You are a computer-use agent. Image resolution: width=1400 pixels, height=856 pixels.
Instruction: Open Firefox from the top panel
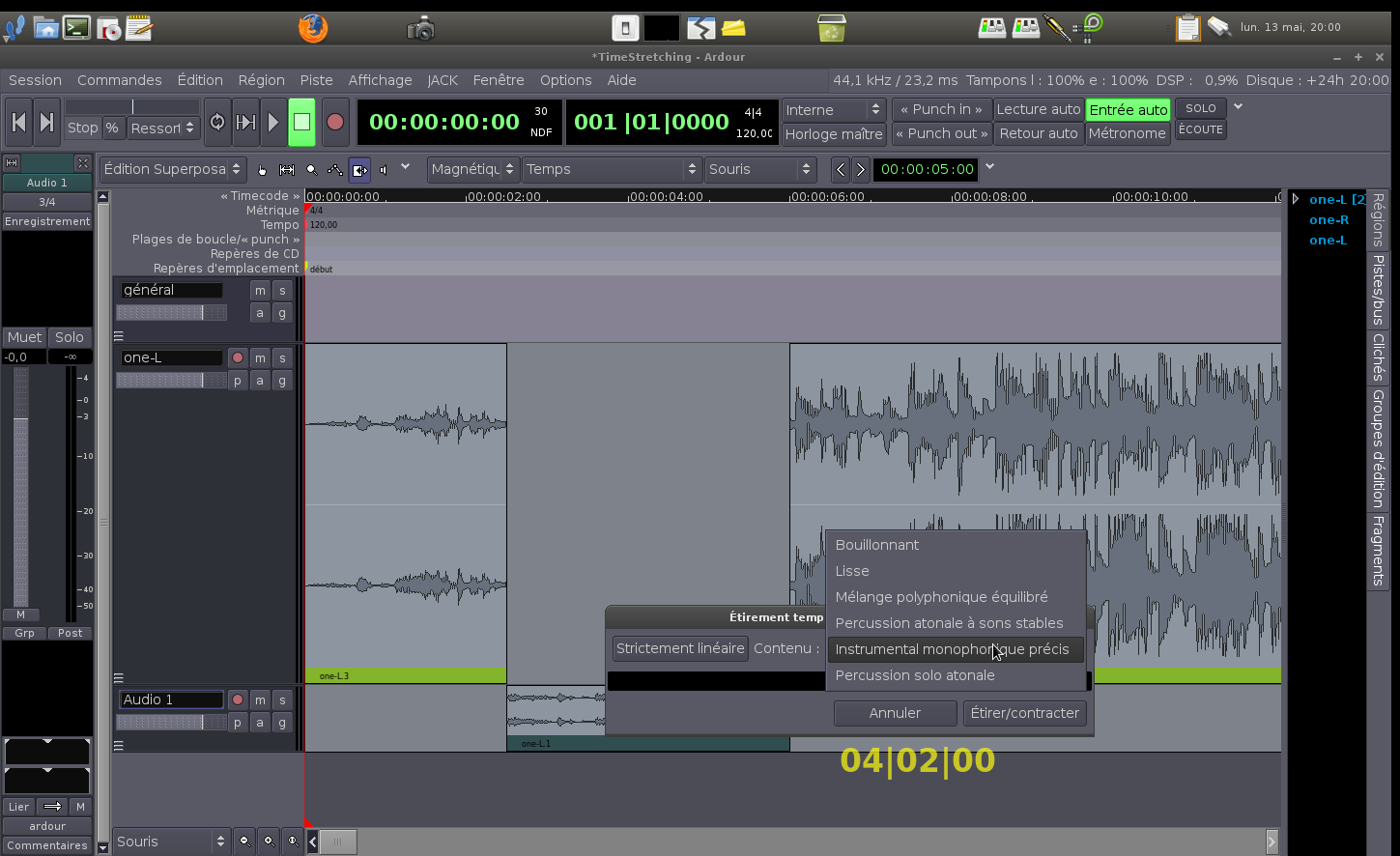coord(312,28)
